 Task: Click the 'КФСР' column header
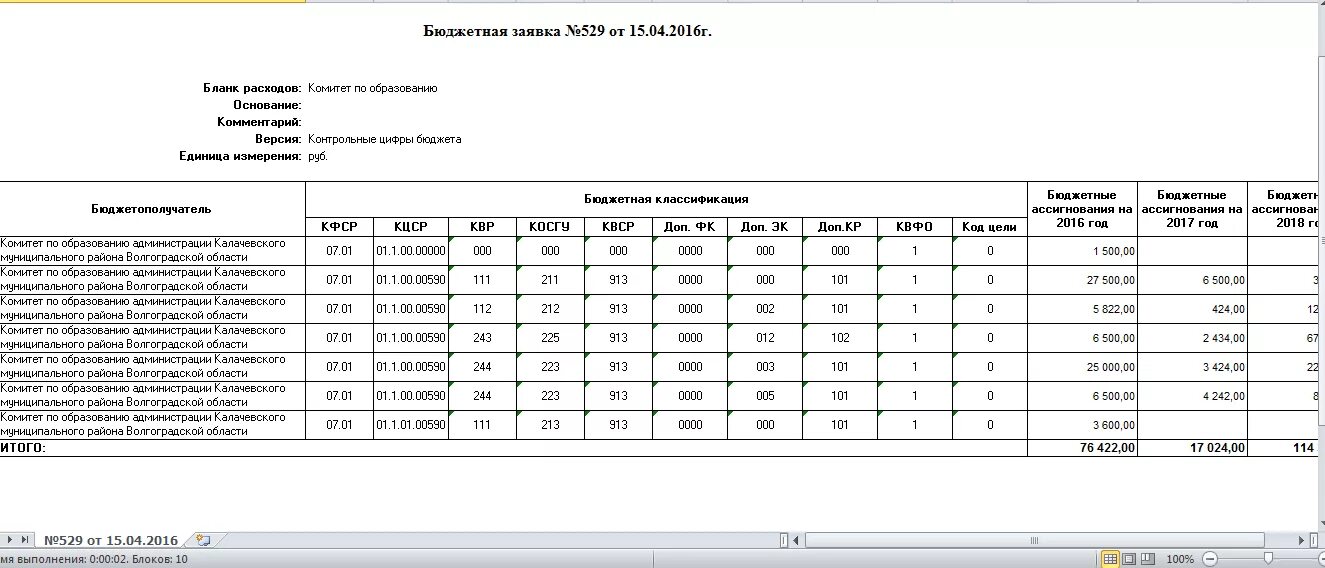click(339, 227)
